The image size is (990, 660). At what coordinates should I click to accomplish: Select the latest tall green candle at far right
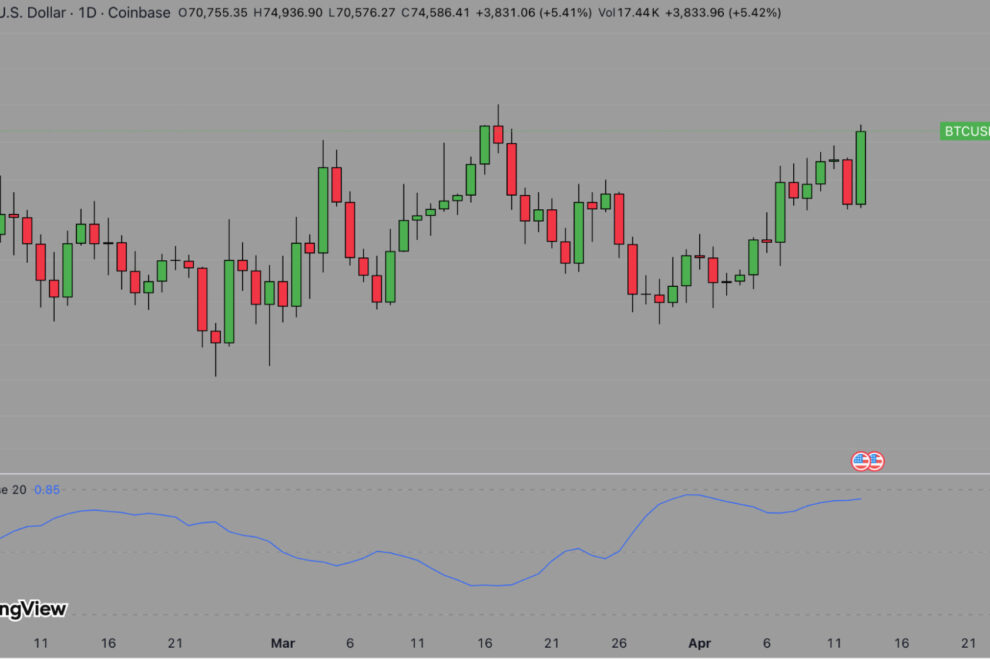tap(860, 168)
